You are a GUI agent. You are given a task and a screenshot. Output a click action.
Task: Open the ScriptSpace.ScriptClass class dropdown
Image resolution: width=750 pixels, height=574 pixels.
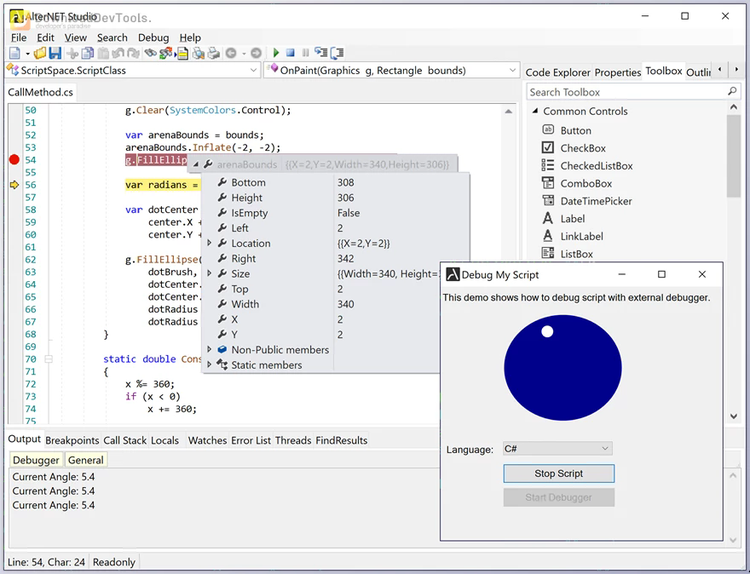(132, 70)
